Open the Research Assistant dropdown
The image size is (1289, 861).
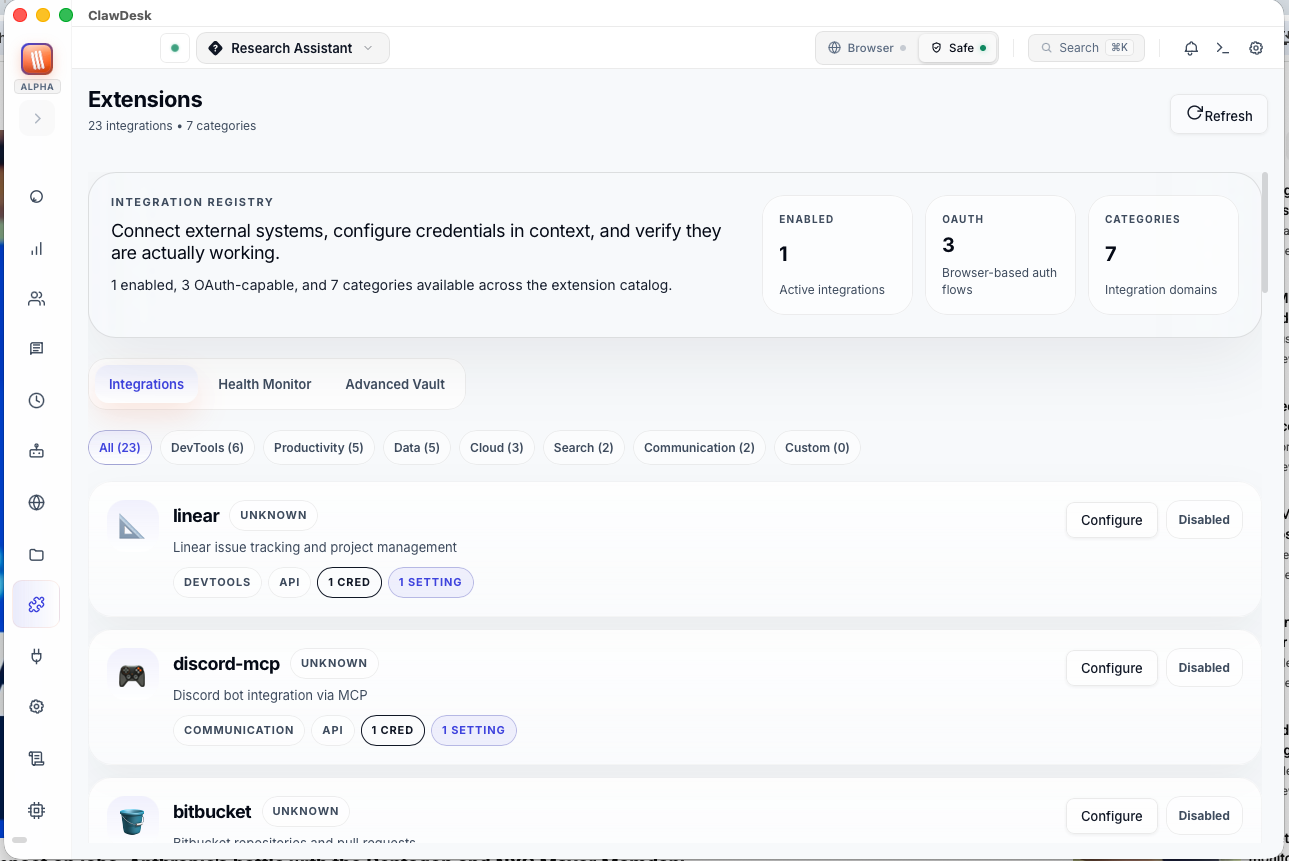(292, 47)
